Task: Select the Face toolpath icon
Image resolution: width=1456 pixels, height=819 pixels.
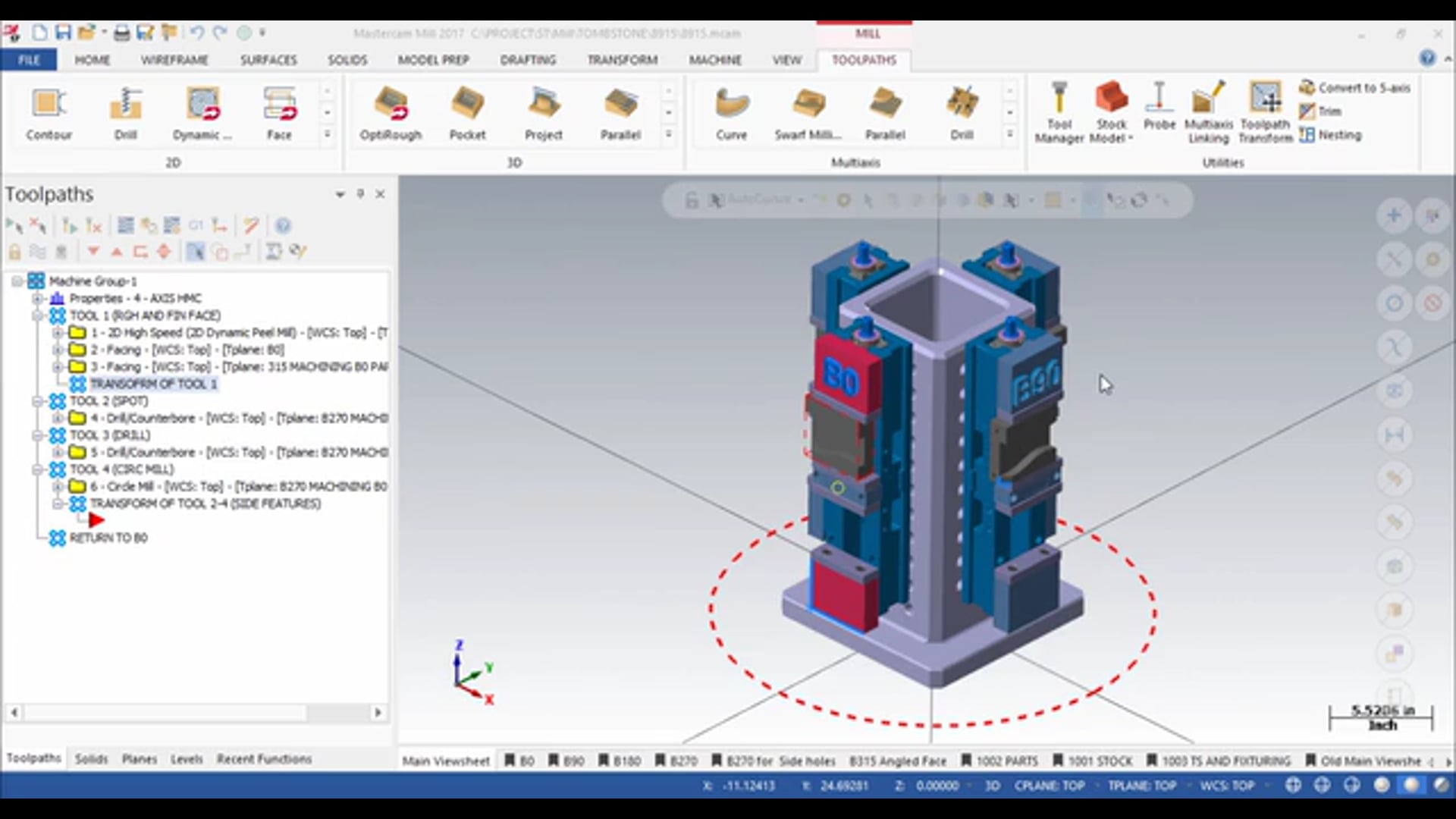Action: coord(279,114)
